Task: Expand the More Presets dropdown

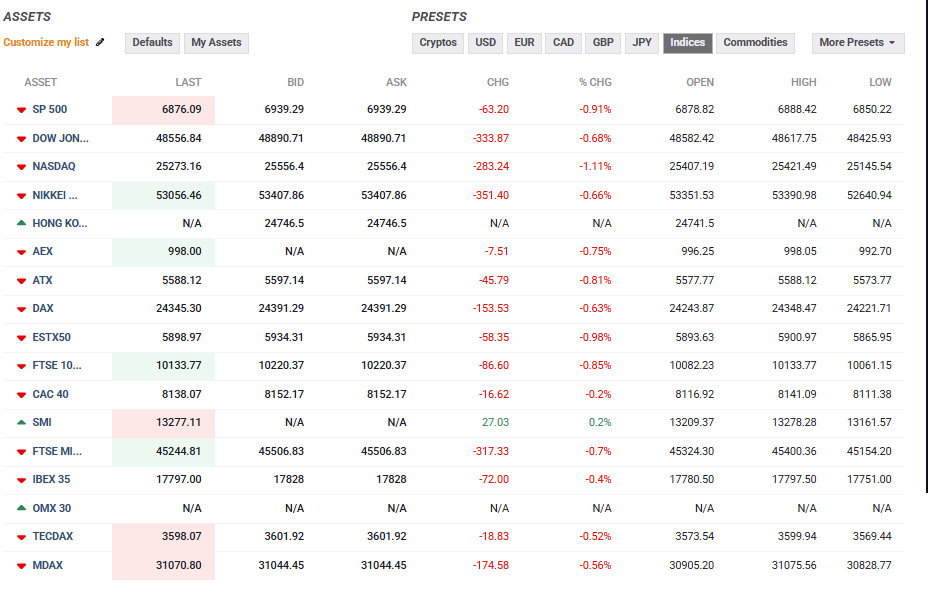Action: pos(858,43)
